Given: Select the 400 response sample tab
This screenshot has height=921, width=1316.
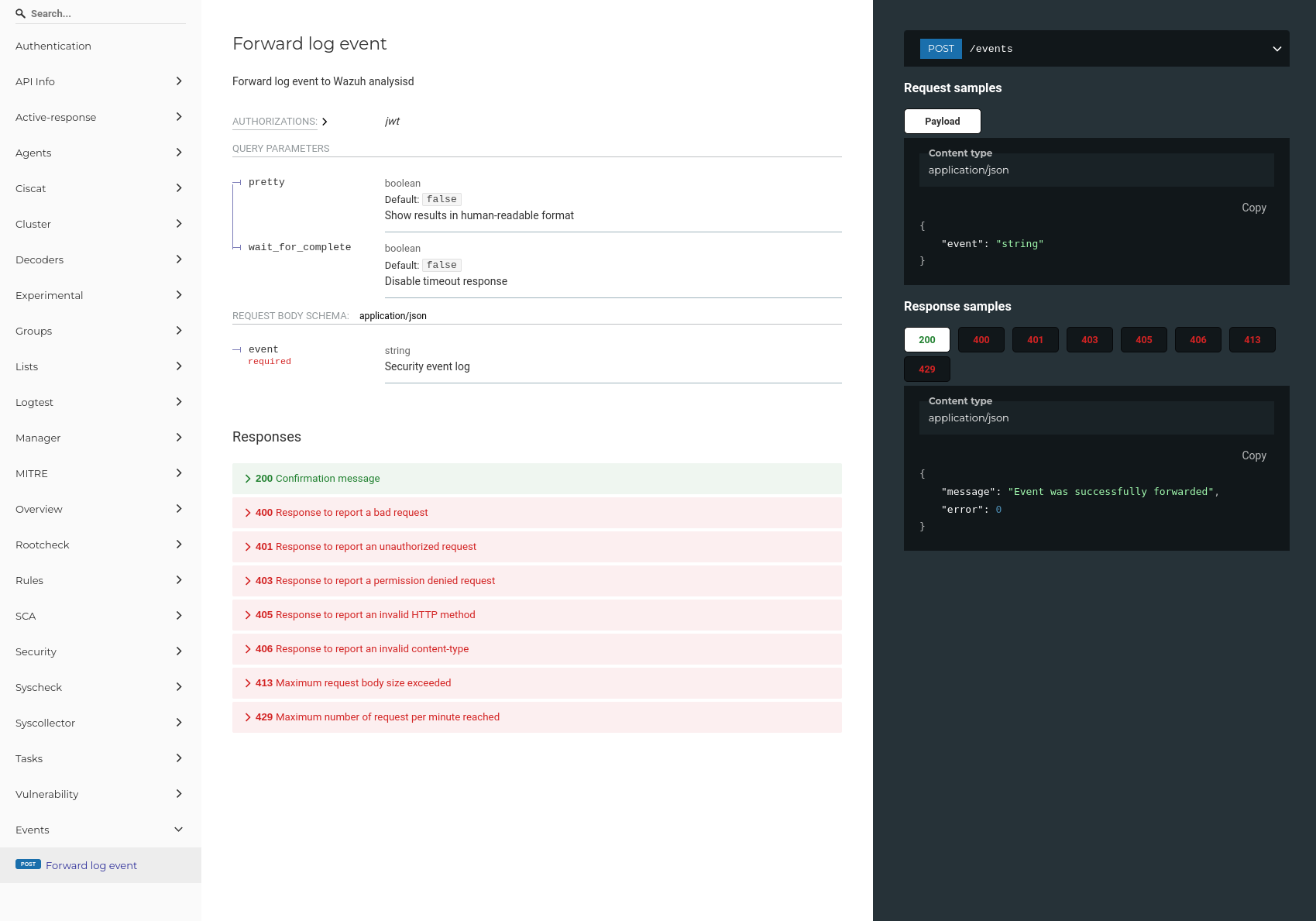Looking at the screenshot, I should 981,339.
